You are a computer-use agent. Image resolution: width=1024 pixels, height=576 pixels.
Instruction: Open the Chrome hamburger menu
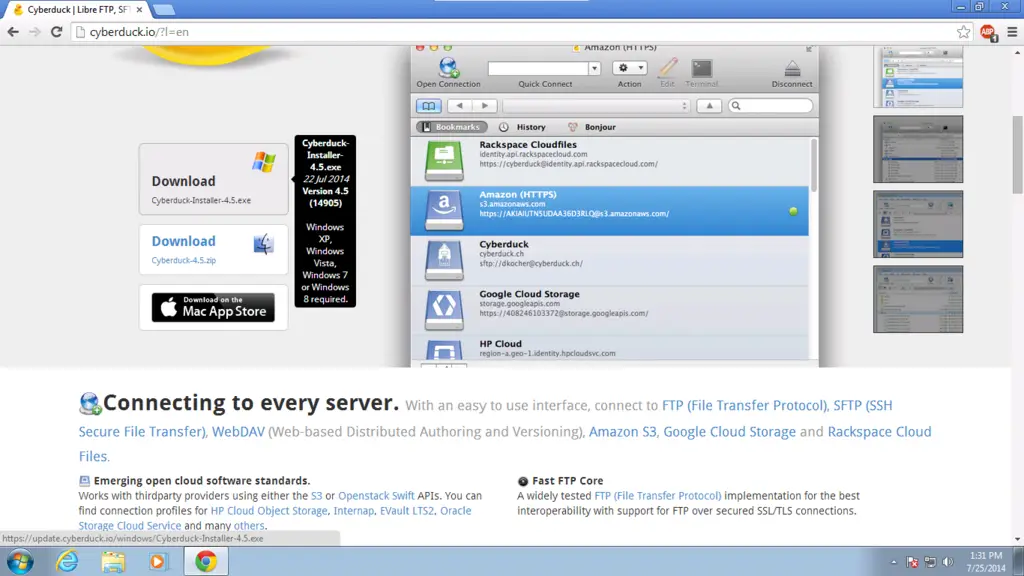[x=1012, y=32]
